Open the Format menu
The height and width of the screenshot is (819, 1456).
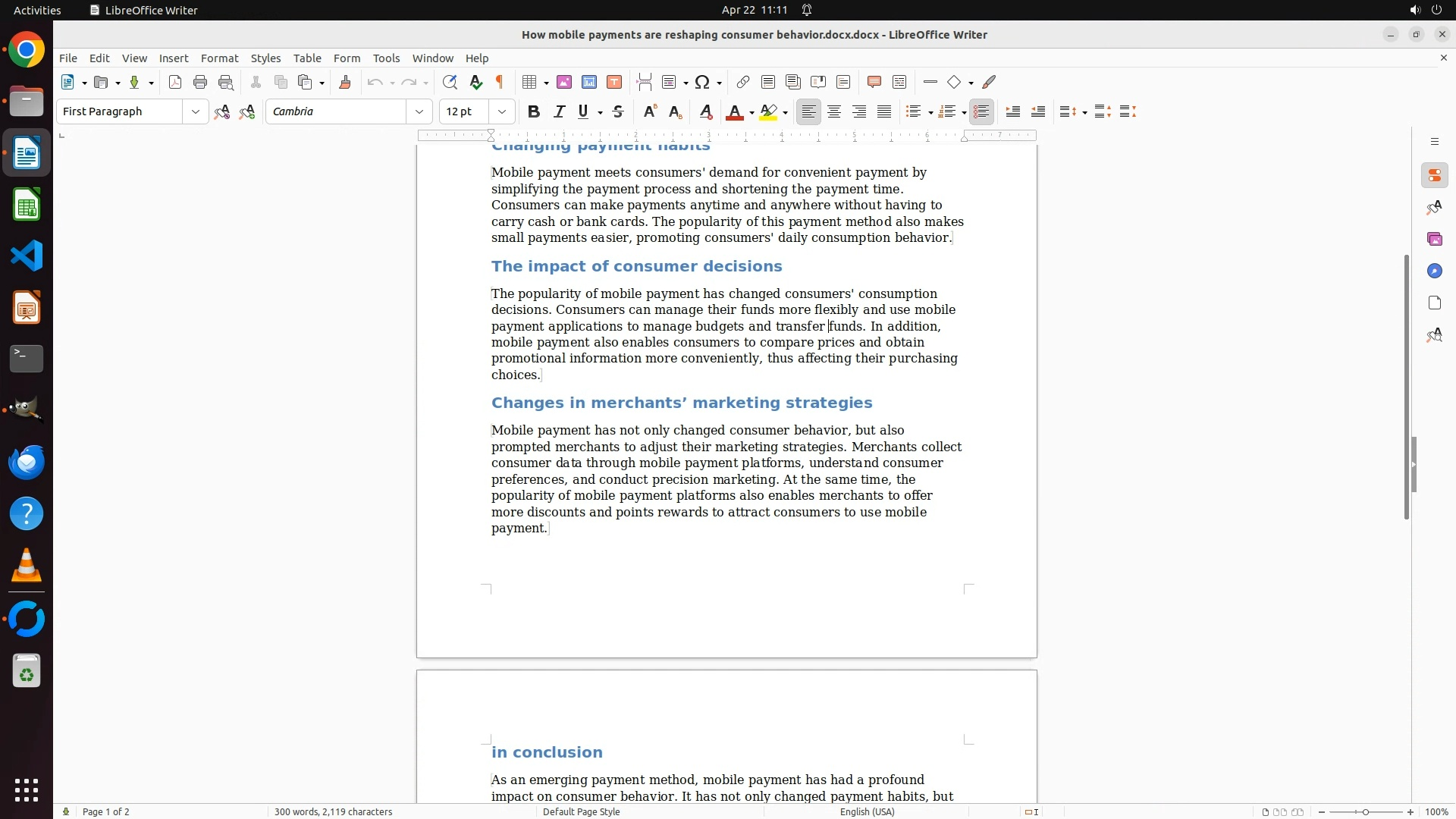pyautogui.click(x=219, y=58)
